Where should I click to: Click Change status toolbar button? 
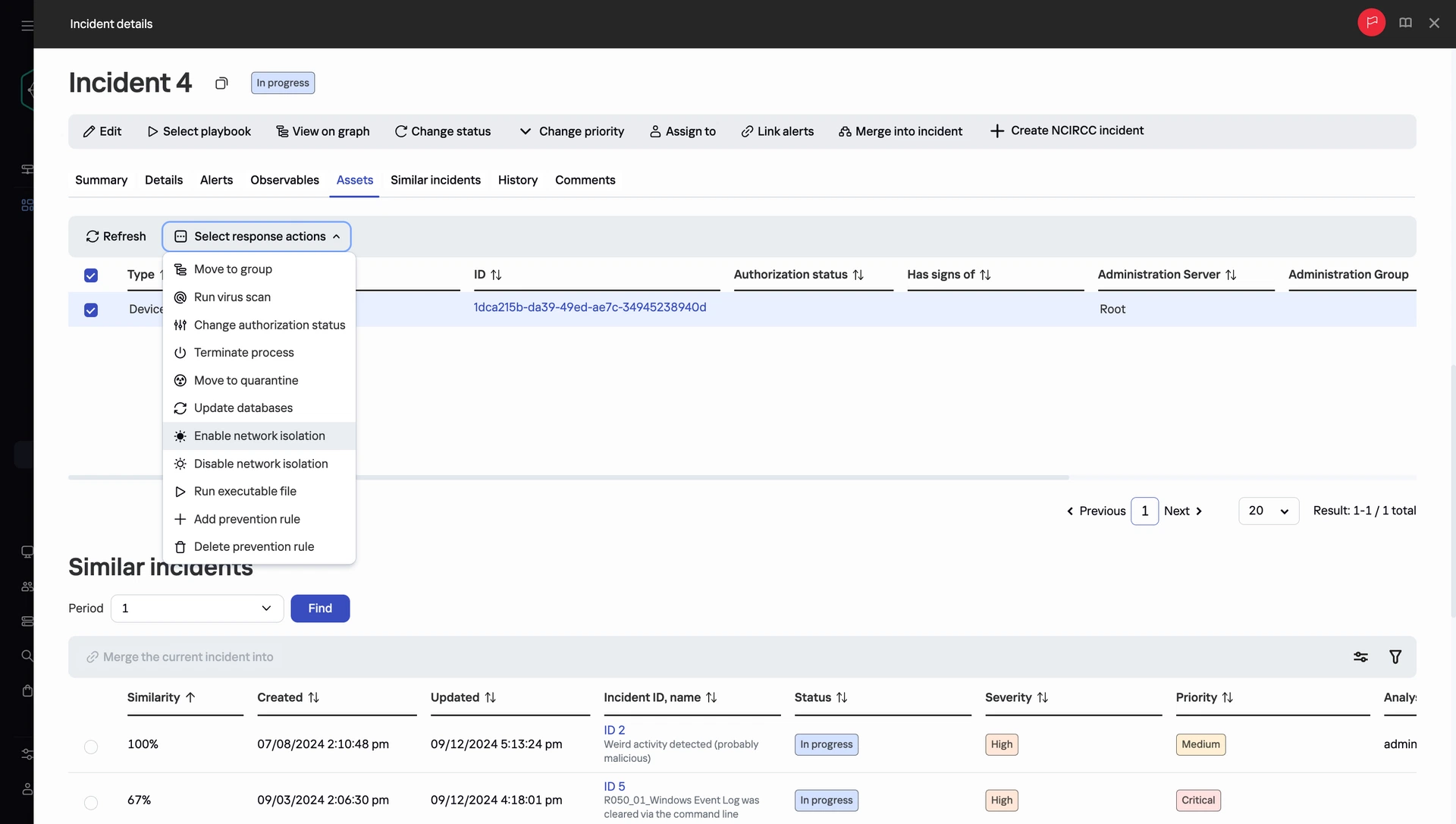pyautogui.click(x=443, y=131)
